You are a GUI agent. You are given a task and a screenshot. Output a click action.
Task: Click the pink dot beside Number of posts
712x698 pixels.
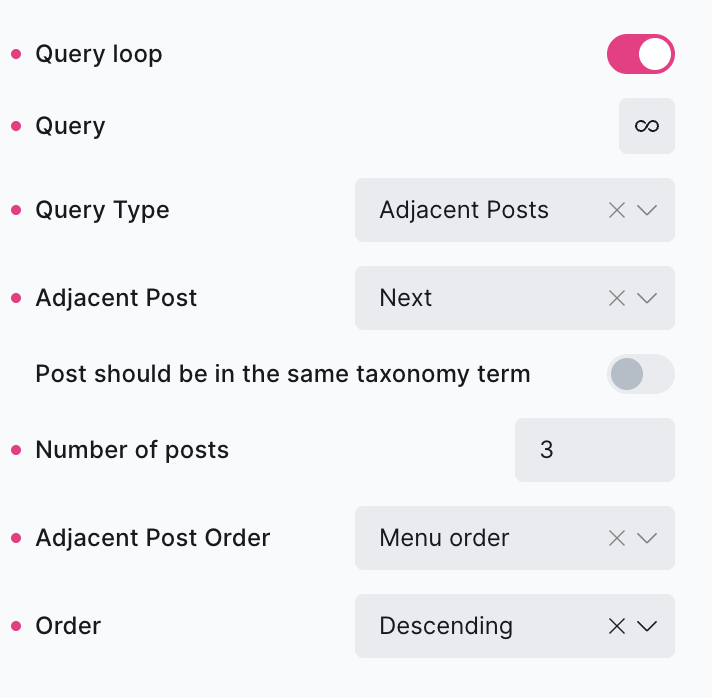(16, 450)
